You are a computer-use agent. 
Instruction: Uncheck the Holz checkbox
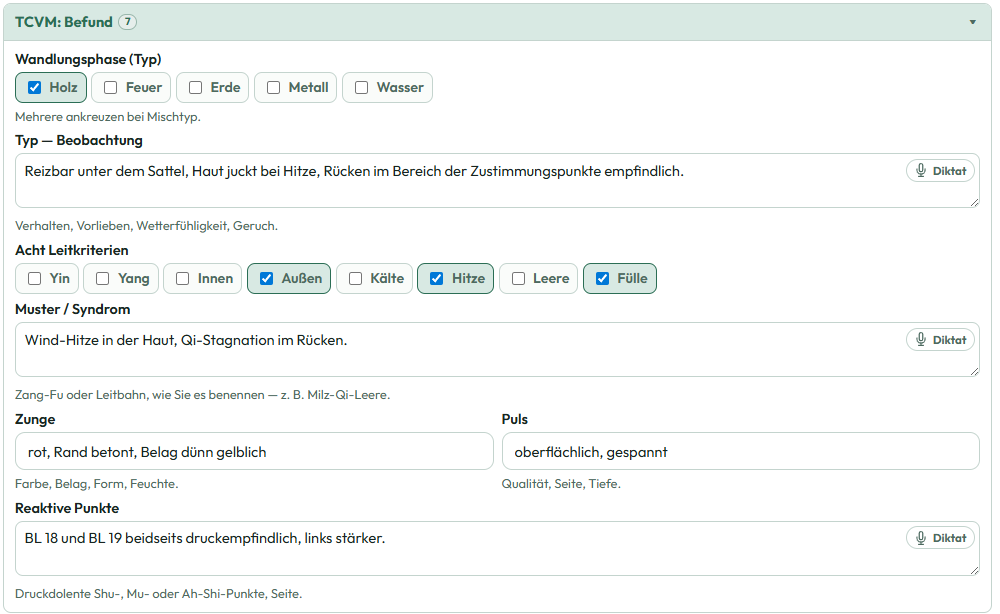click(x=35, y=87)
